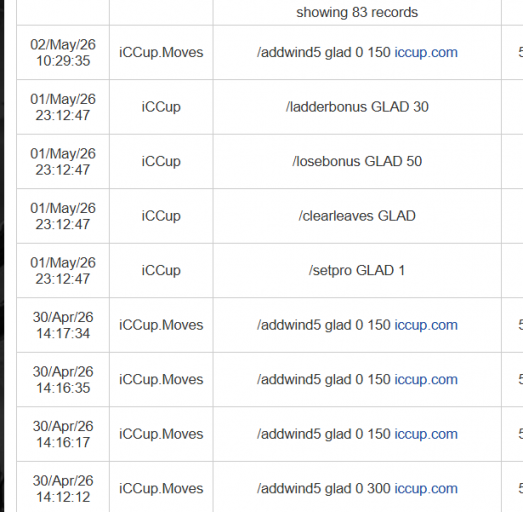Open iccup.com link in 02/May/26 10:29:35 row
Image resolution: width=523 pixels, height=512 pixels.
point(426,53)
